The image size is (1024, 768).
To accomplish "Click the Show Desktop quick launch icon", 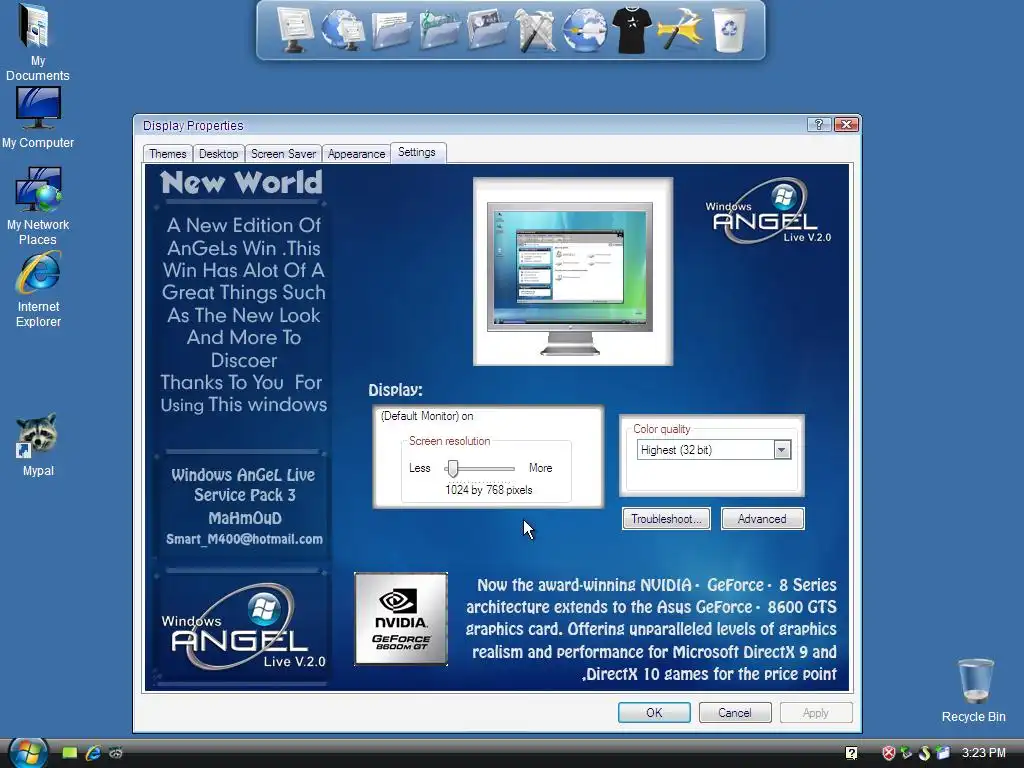I will 69,753.
